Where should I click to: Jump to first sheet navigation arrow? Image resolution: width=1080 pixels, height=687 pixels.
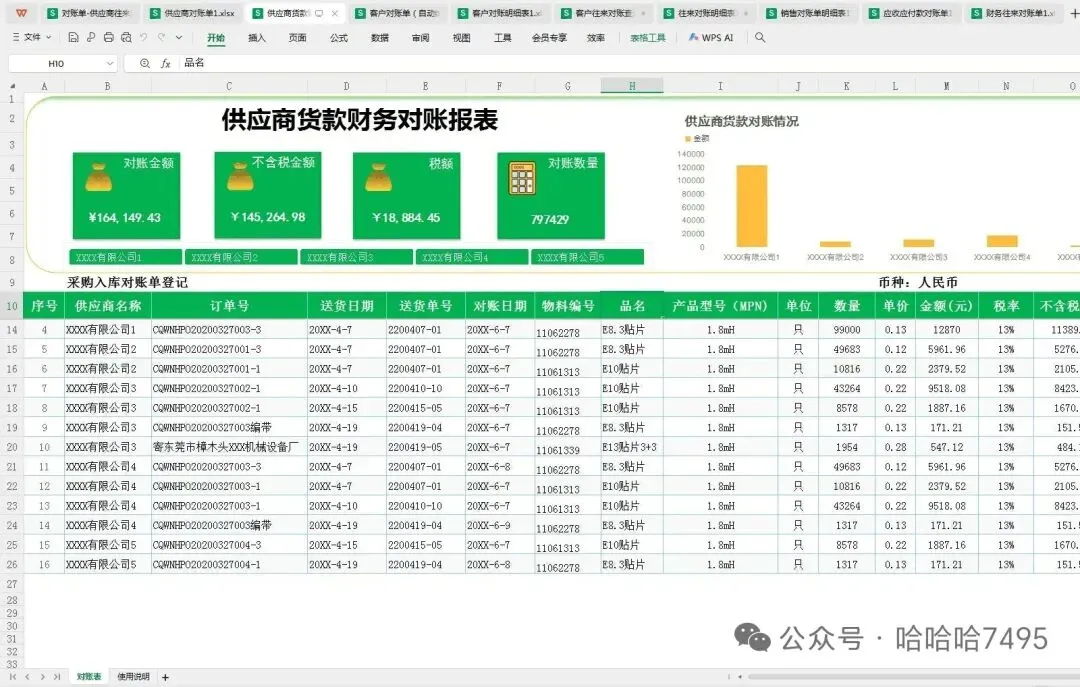click(12, 677)
